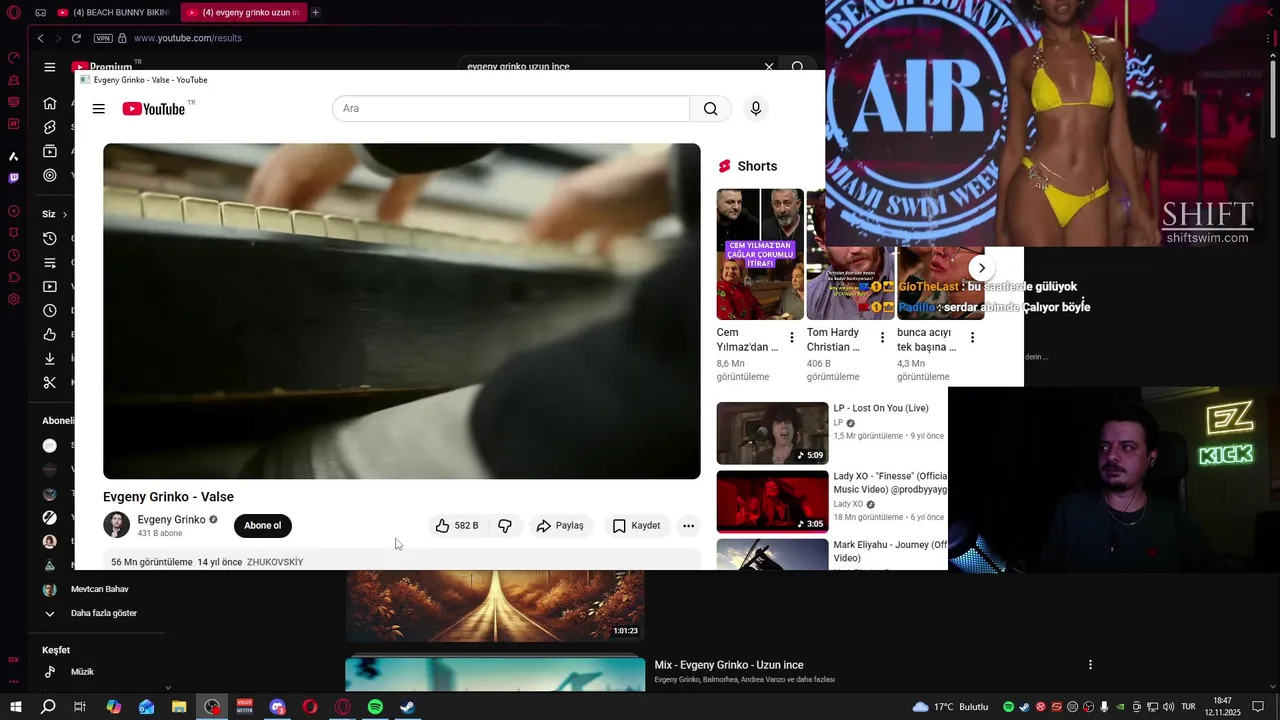Open History icon under Siz section
Image resolution: width=1280 pixels, height=720 pixels.
click(x=50, y=238)
